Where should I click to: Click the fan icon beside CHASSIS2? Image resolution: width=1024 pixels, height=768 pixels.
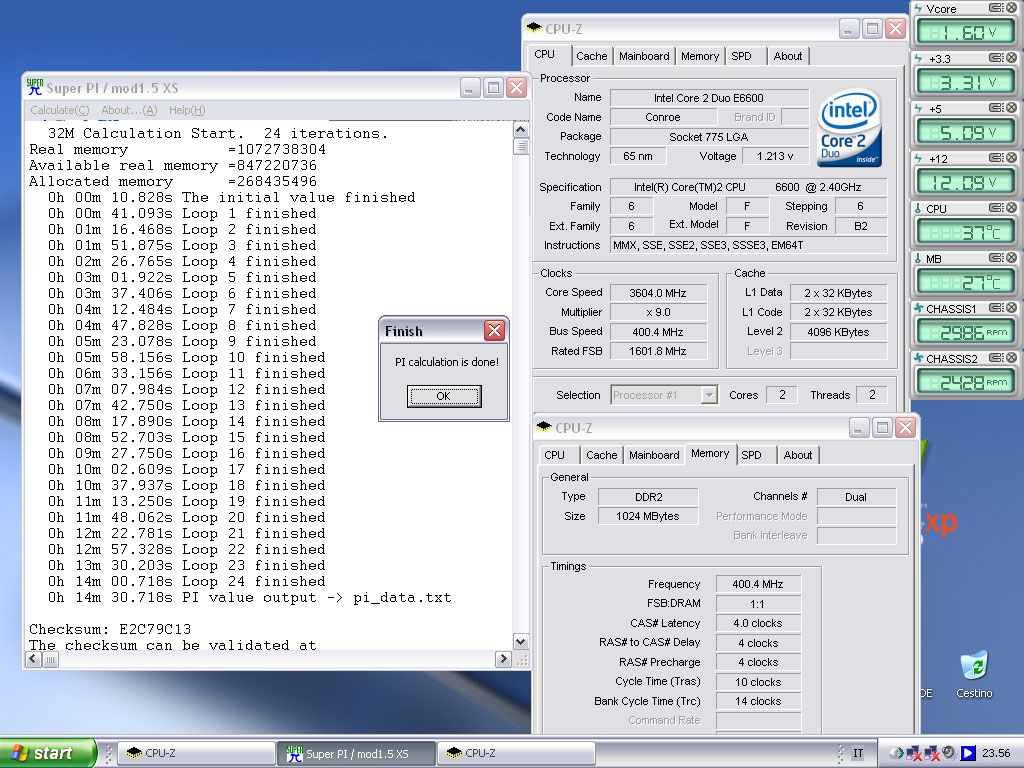[x=919, y=359]
